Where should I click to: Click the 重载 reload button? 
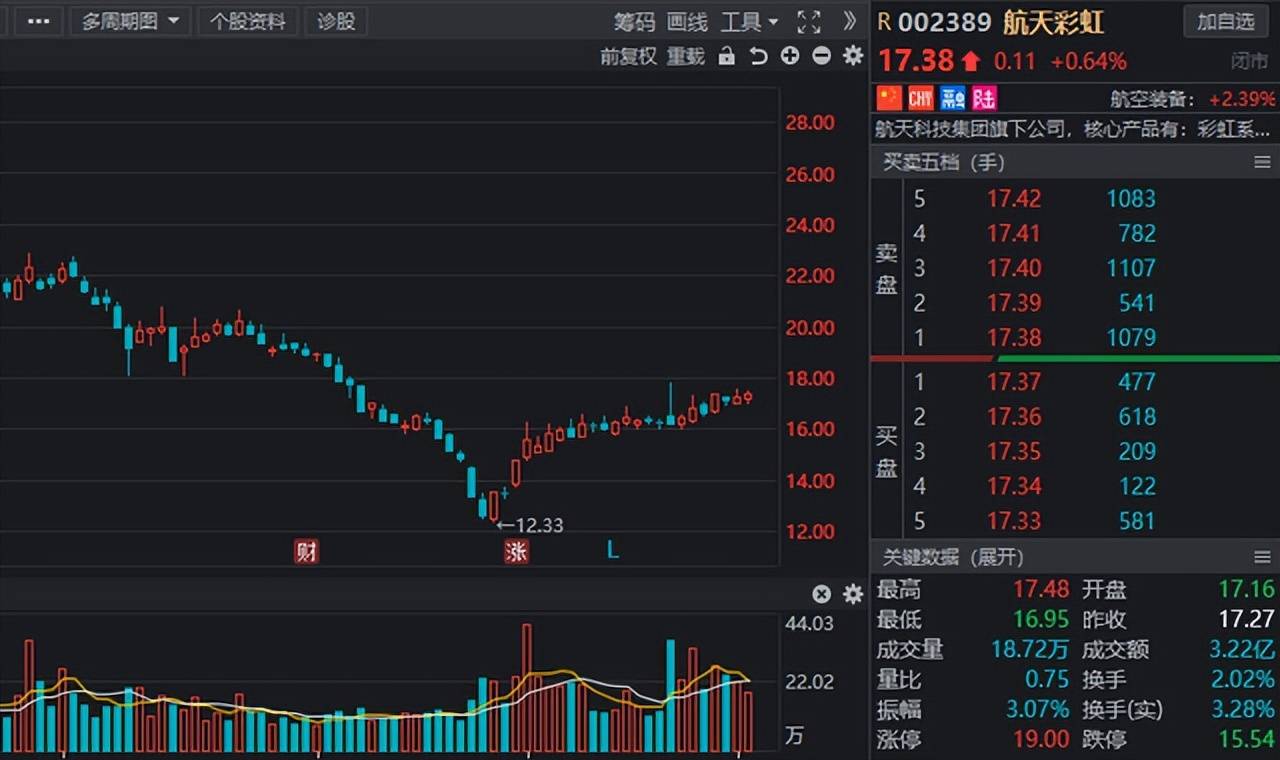(x=686, y=57)
